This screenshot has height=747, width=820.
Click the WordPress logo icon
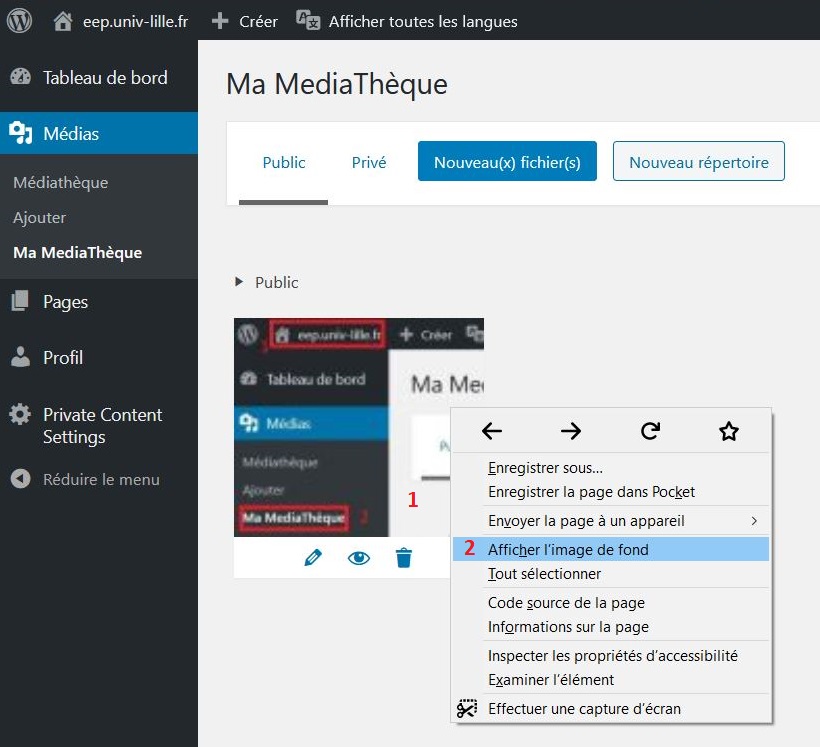click(x=20, y=20)
